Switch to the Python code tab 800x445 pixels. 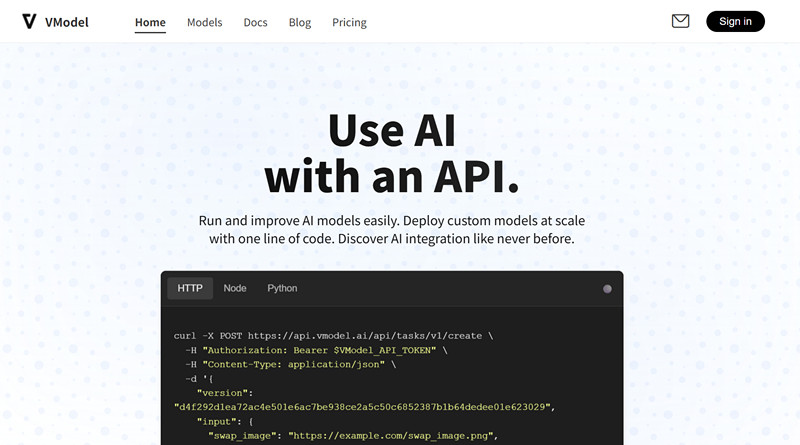[x=282, y=288]
